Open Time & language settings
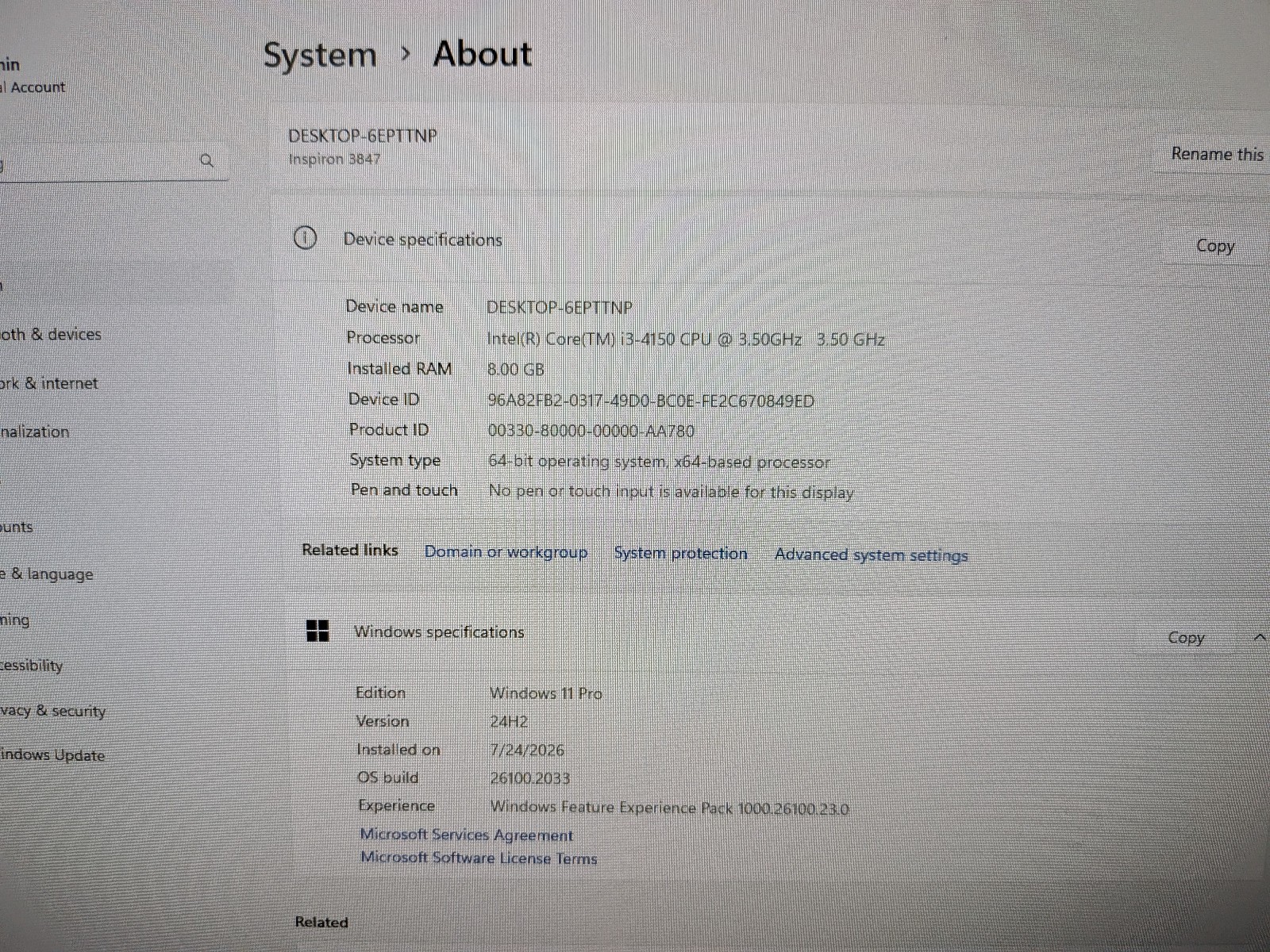1270x952 pixels. tap(47, 574)
